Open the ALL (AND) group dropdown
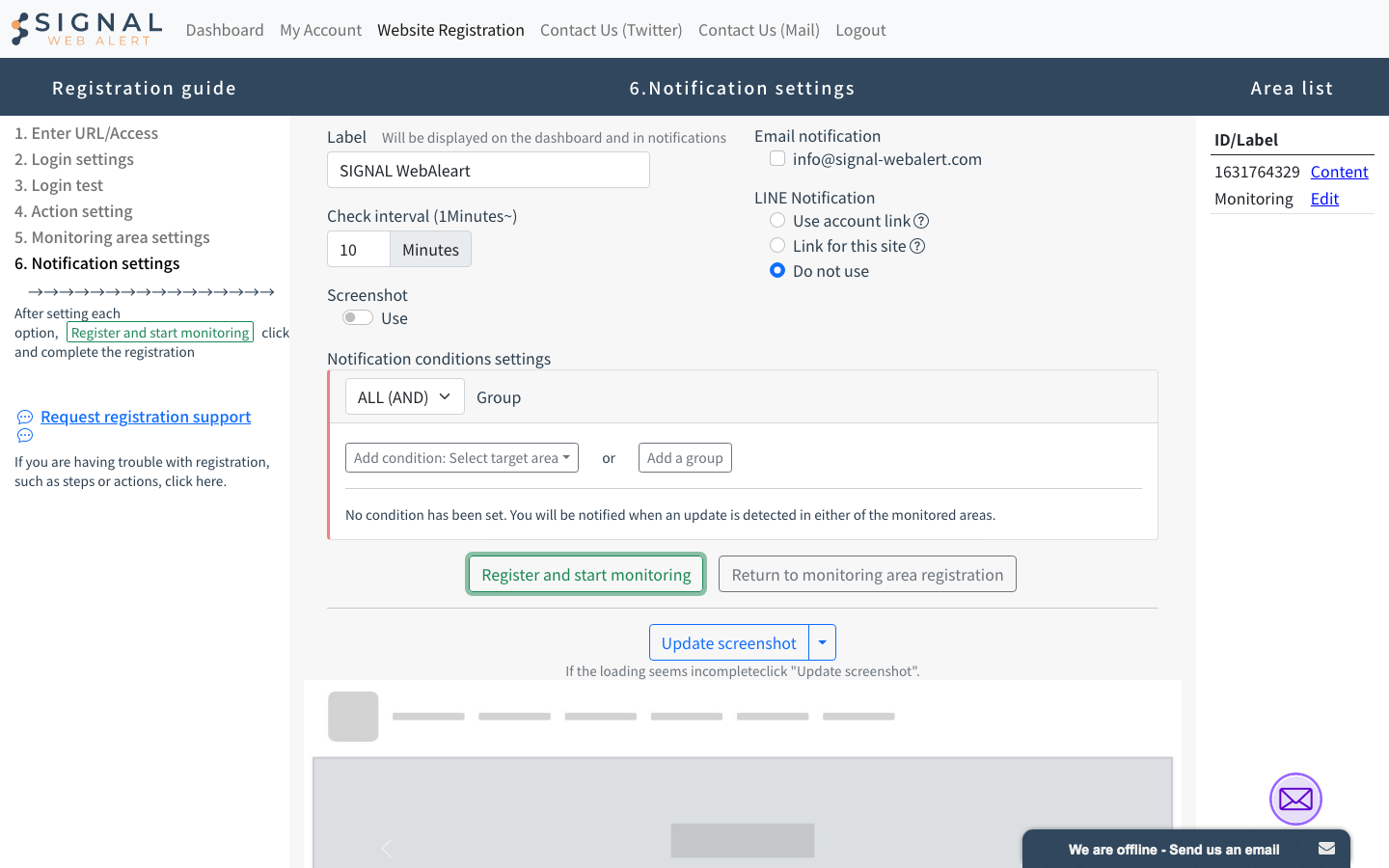 [405, 396]
